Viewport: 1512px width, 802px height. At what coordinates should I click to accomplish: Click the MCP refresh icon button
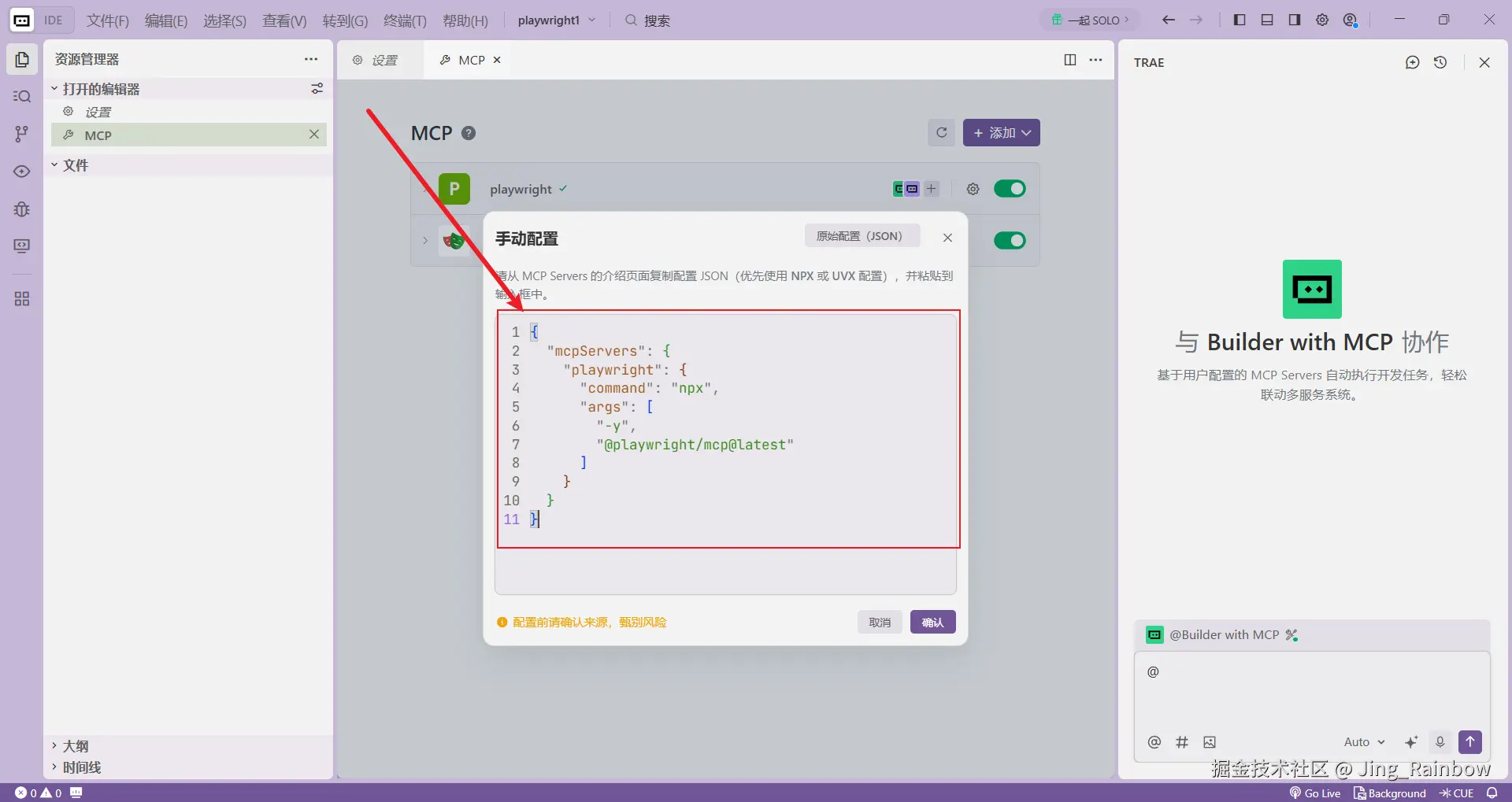coord(941,133)
